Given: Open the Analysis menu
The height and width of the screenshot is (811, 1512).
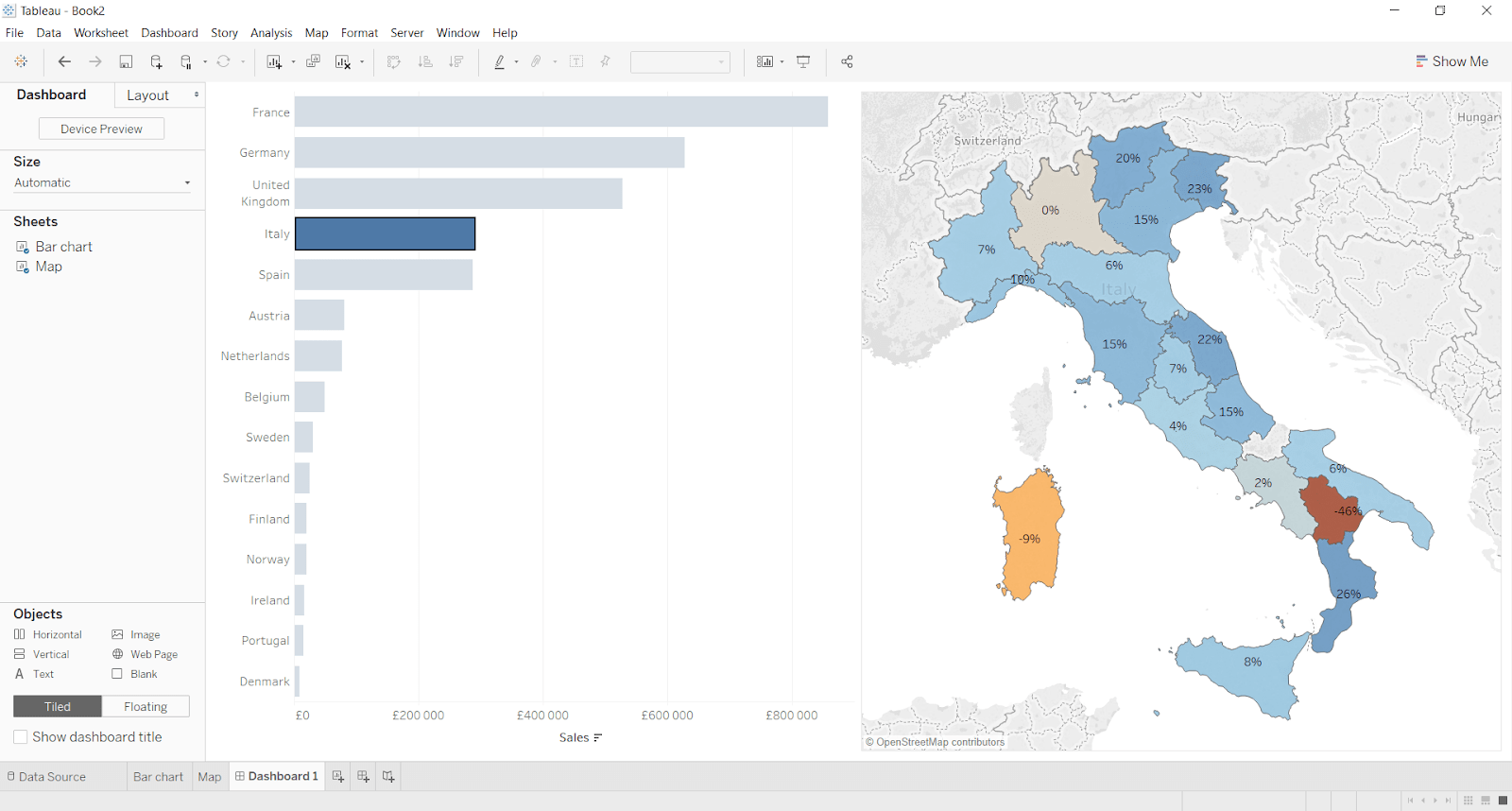Looking at the screenshot, I should [x=271, y=32].
